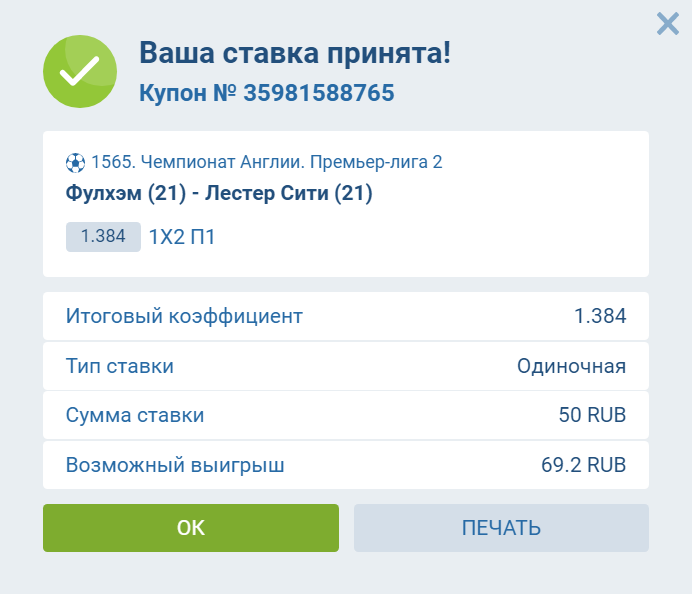Close the bet confirmation dialog

[667, 24]
